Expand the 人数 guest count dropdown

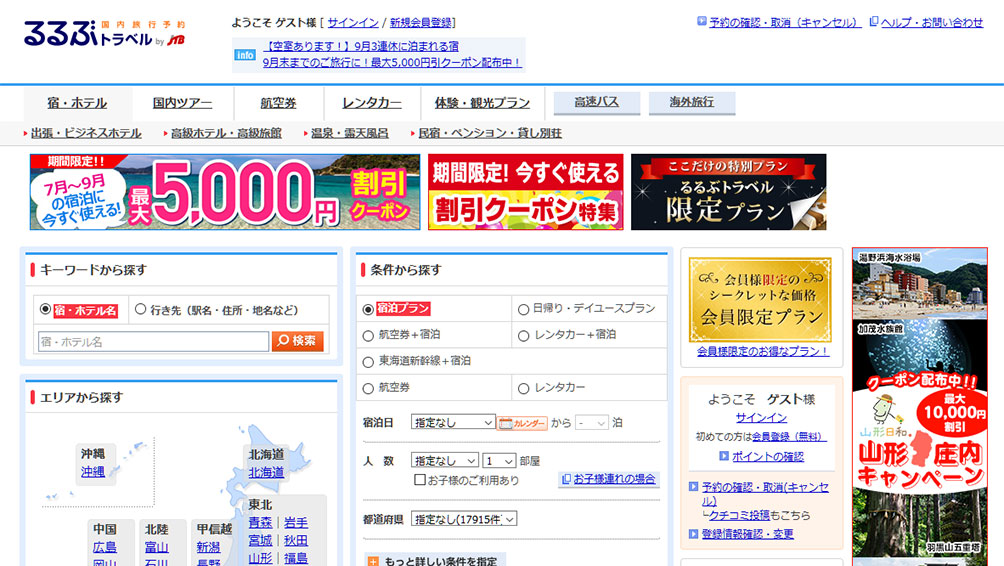[445, 461]
